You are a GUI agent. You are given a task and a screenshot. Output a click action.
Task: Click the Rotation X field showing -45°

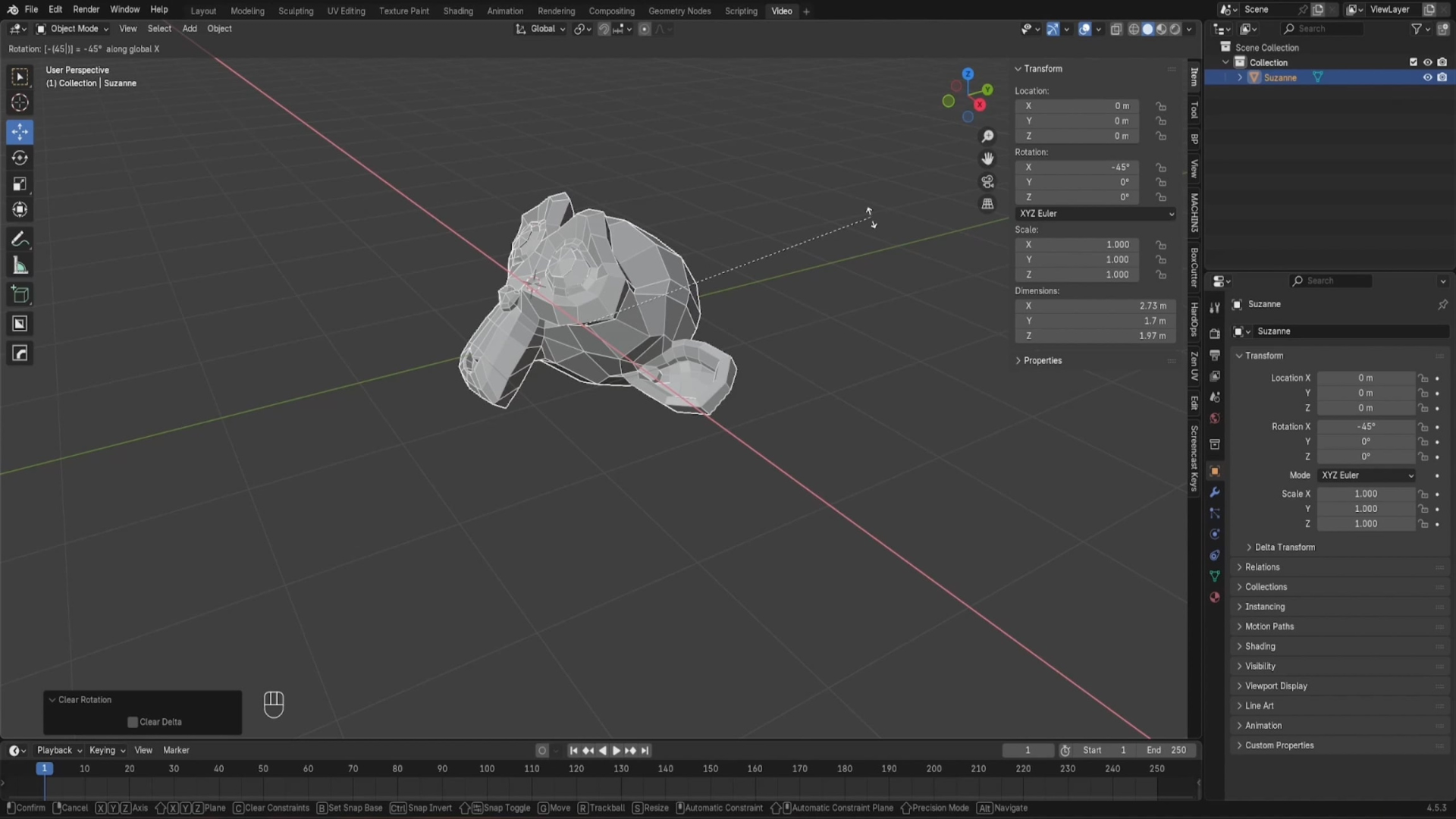pyautogui.click(x=1077, y=167)
